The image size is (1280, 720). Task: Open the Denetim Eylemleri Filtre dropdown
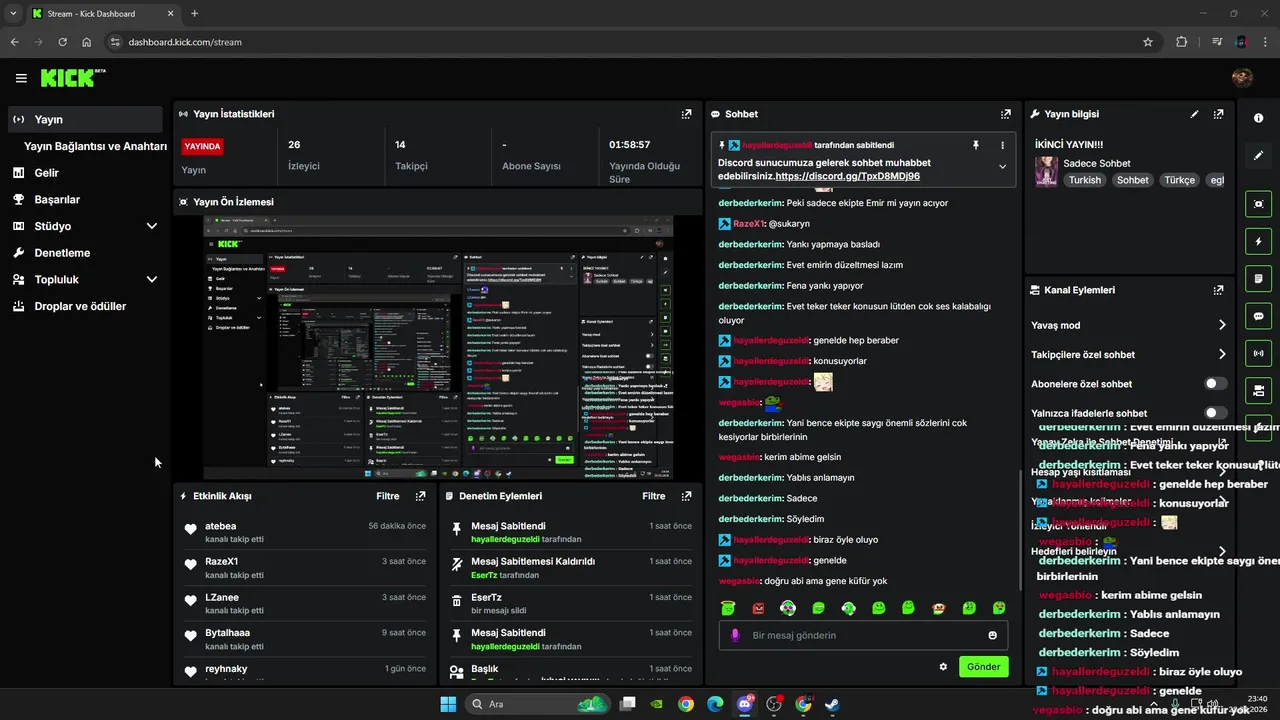click(x=654, y=496)
